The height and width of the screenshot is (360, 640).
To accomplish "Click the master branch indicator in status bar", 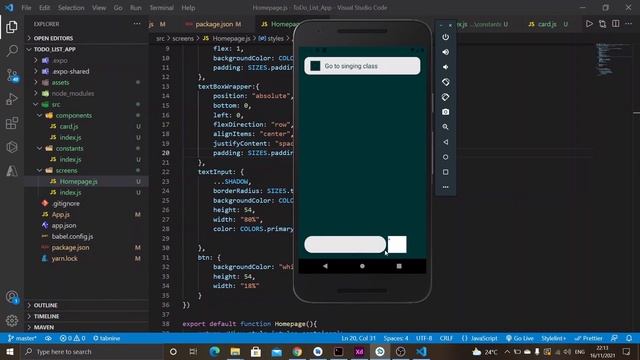I will coord(22,338).
